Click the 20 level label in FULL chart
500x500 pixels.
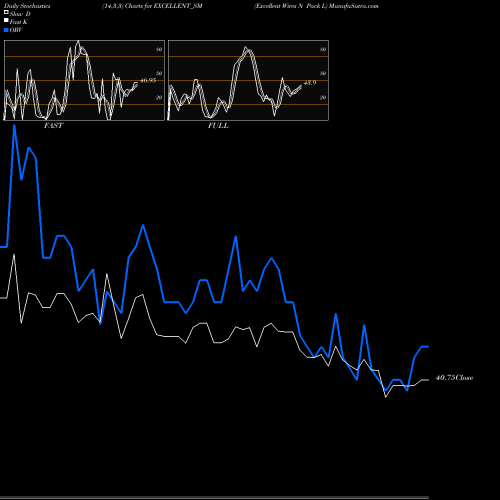[323, 97]
